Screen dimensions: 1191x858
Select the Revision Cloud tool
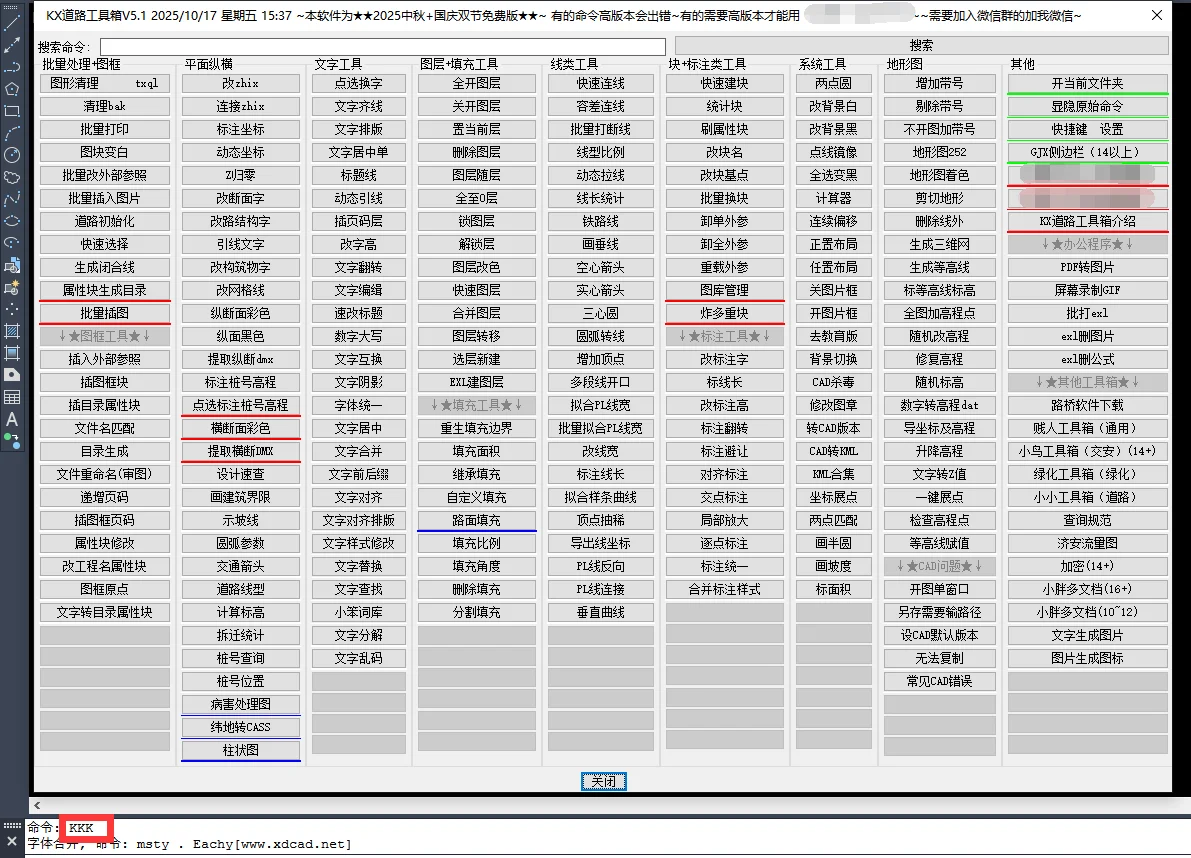[11, 177]
